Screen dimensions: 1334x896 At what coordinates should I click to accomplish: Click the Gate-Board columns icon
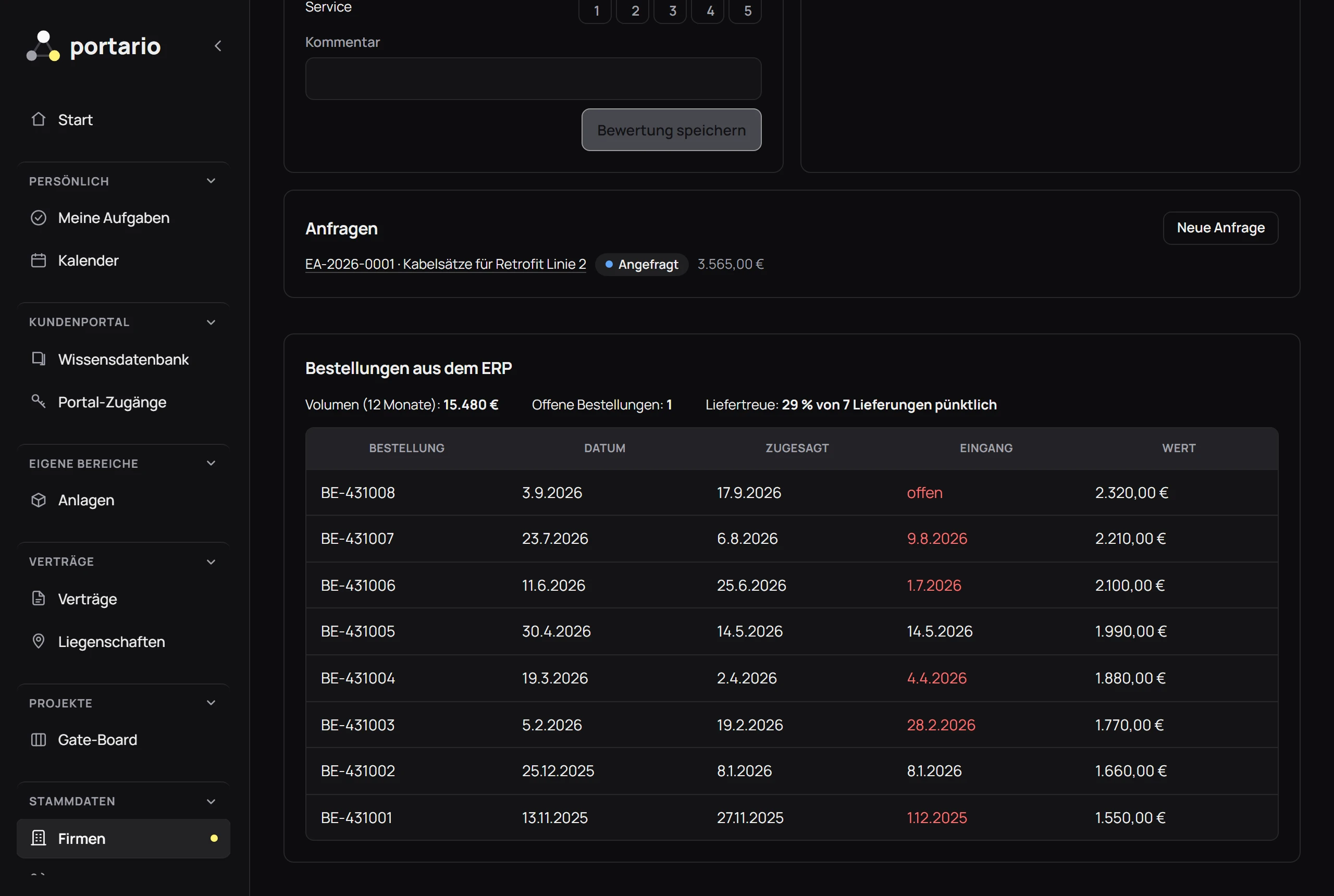coord(38,739)
